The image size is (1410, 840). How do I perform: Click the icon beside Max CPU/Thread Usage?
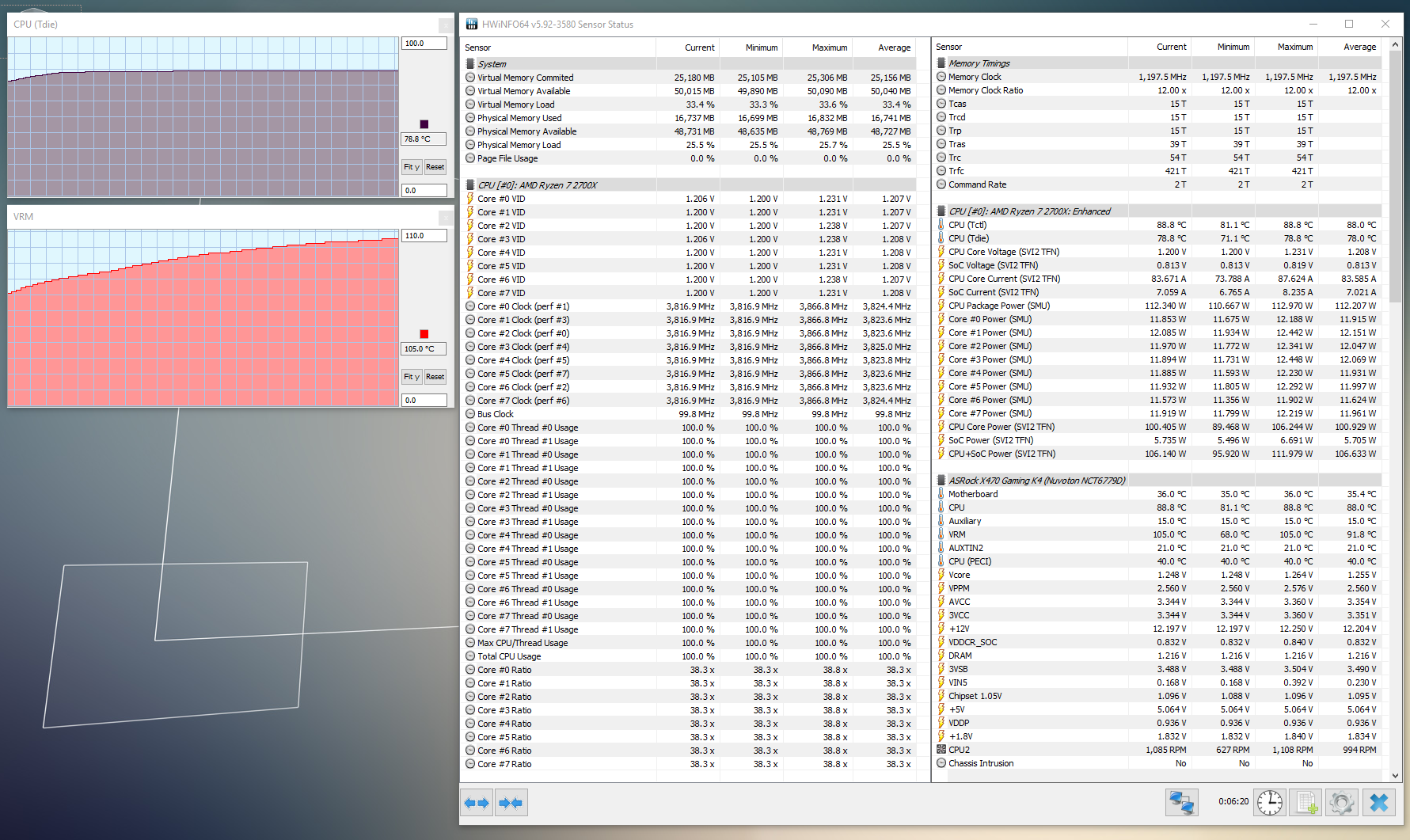pos(470,643)
